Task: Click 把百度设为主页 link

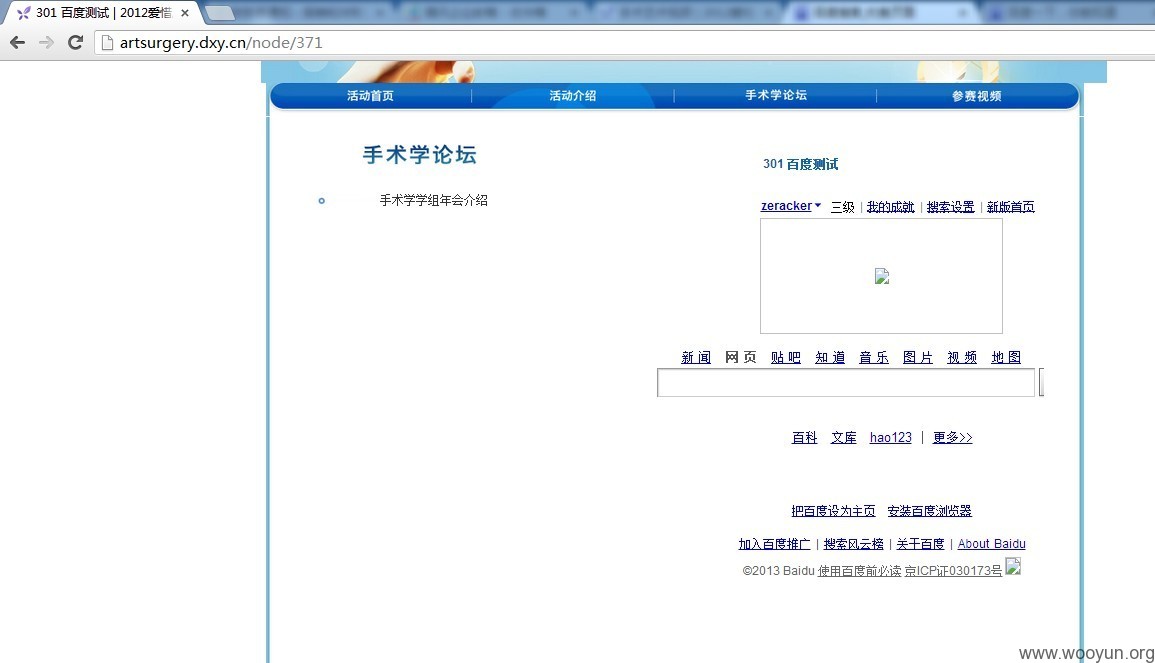Action: 833,511
